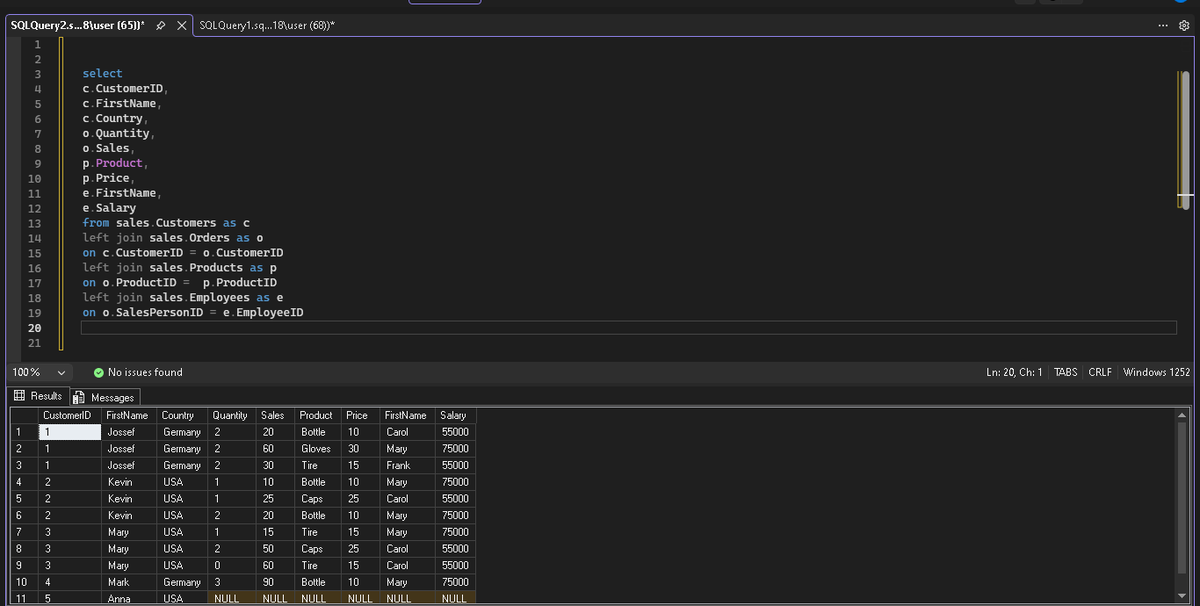Open the tab overflow ellipsis menu
The image size is (1200, 606).
pos(1163,24)
